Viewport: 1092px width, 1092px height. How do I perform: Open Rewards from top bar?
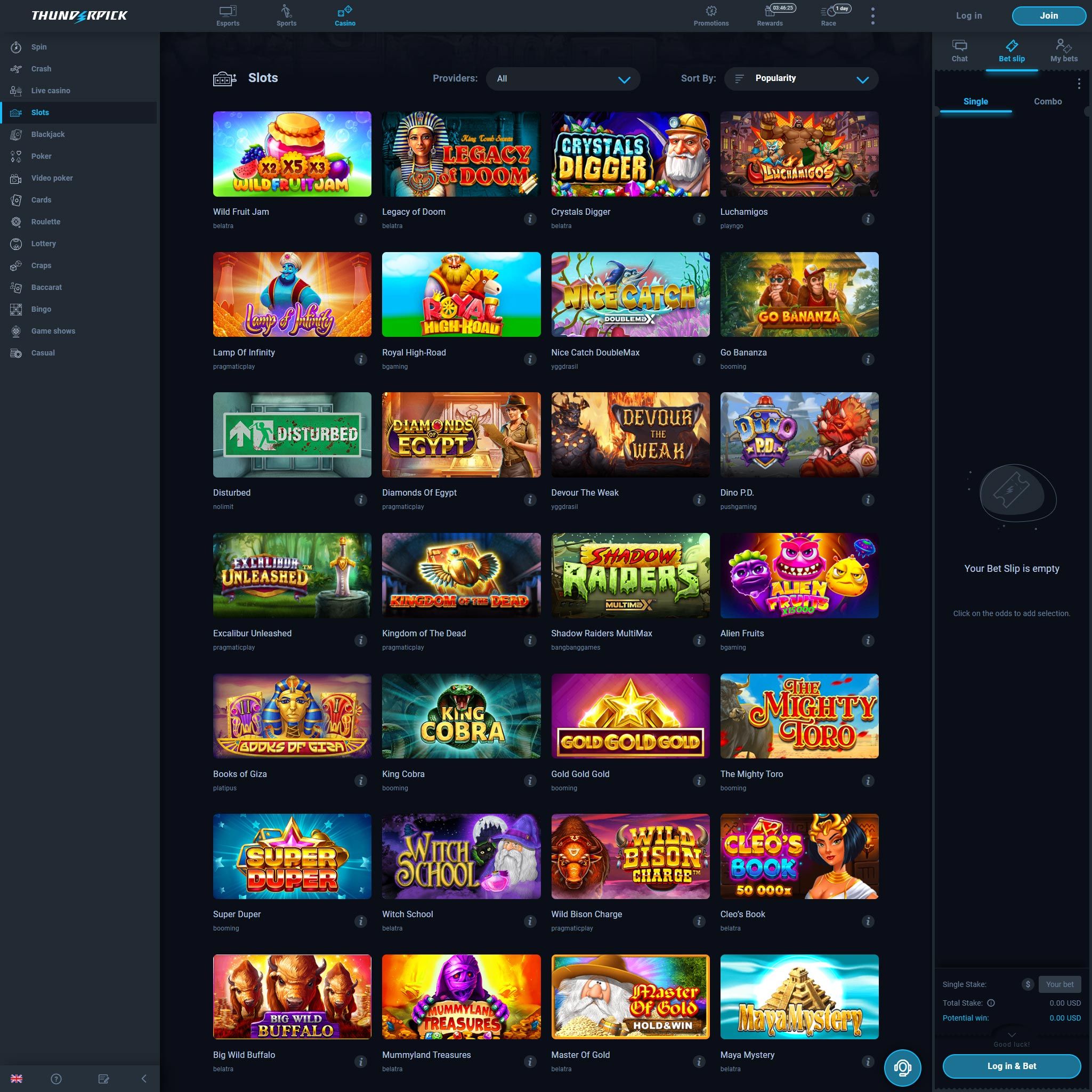click(x=770, y=16)
